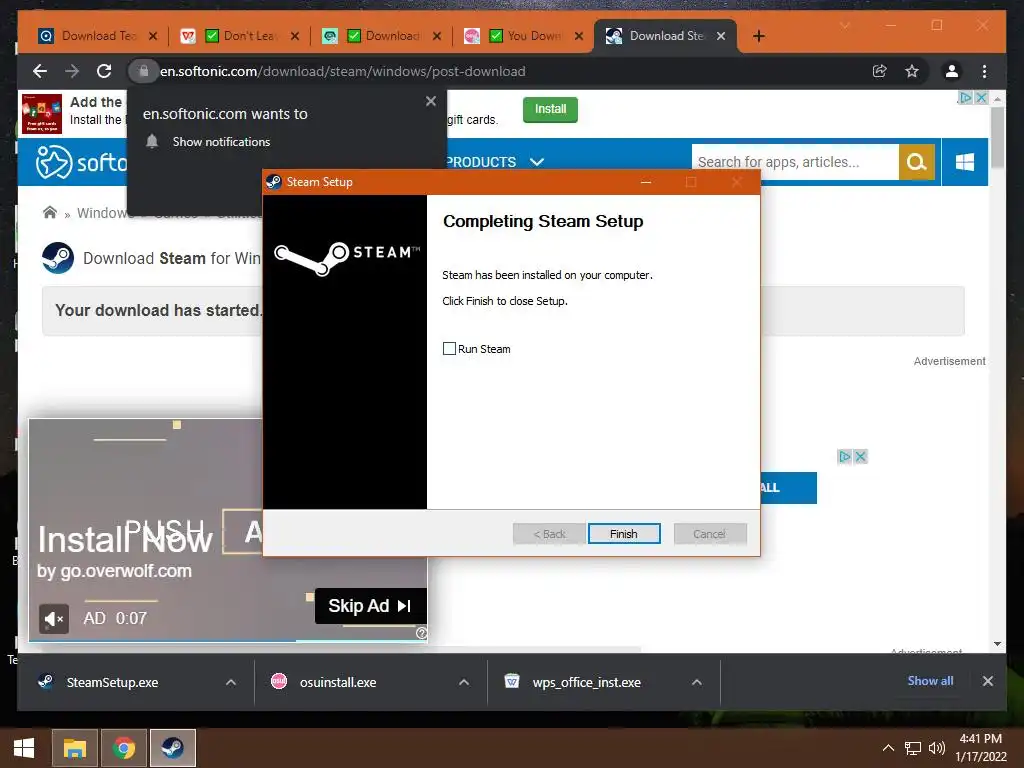Close the downloads bar
Viewport: 1024px width, 768px height.
pos(987,681)
